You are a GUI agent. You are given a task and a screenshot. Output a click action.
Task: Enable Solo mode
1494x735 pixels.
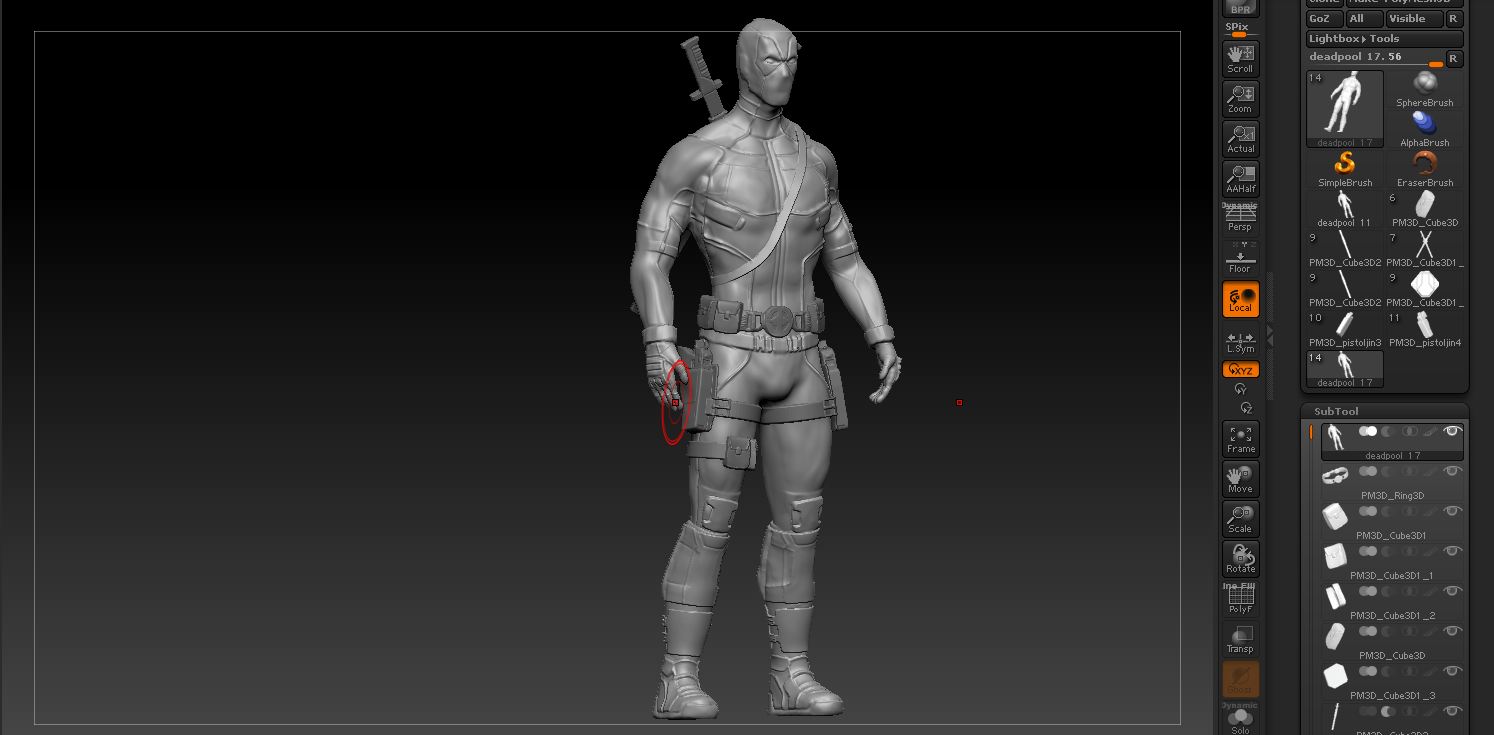[x=1240, y=719]
